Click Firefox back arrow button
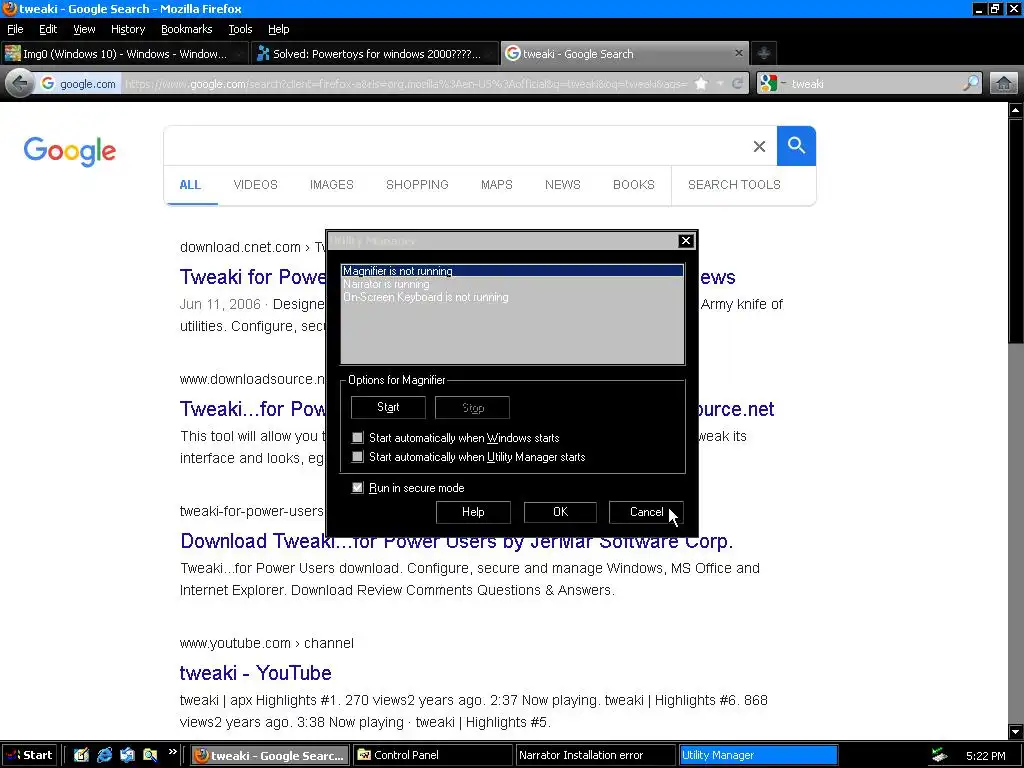1024x768 pixels. tap(20, 84)
